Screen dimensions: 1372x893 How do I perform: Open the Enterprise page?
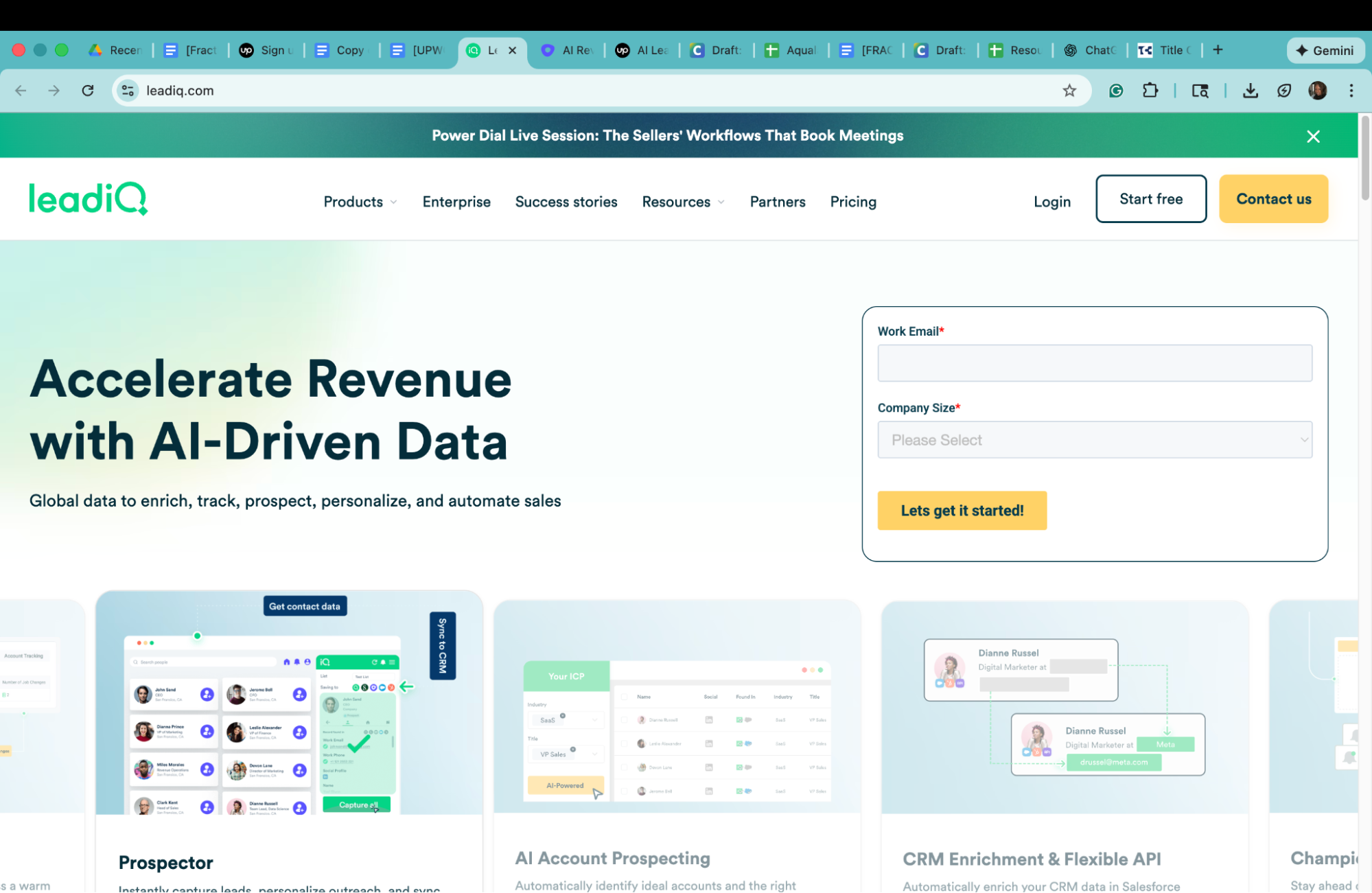[456, 202]
